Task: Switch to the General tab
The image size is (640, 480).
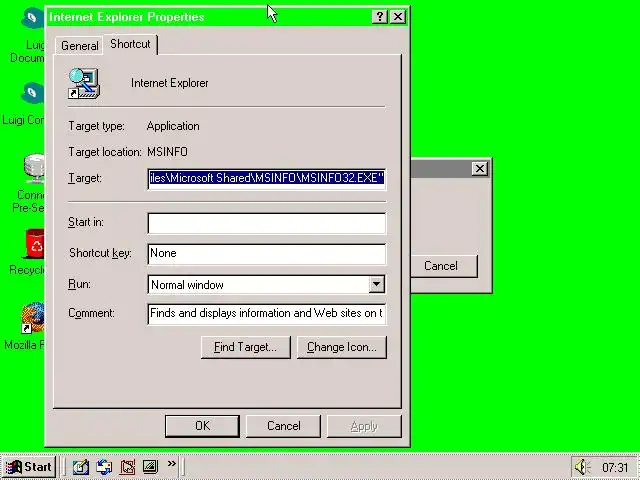Action: [x=79, y=46]
